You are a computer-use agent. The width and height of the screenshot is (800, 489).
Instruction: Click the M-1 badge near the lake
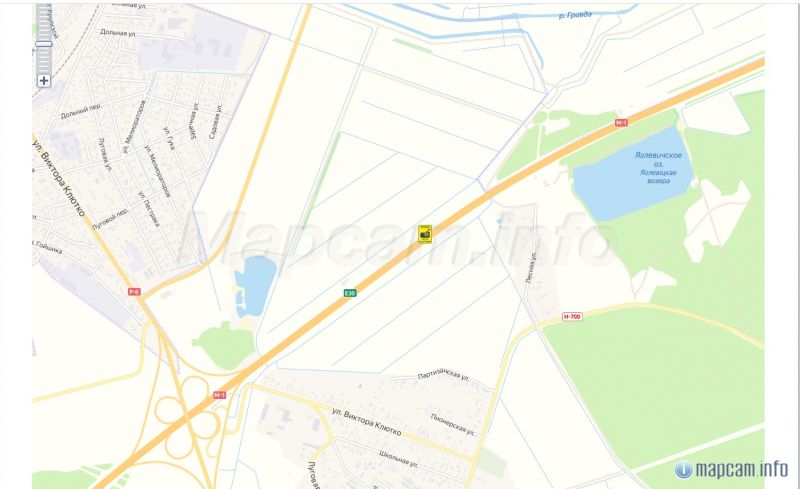tap(621, 123)
